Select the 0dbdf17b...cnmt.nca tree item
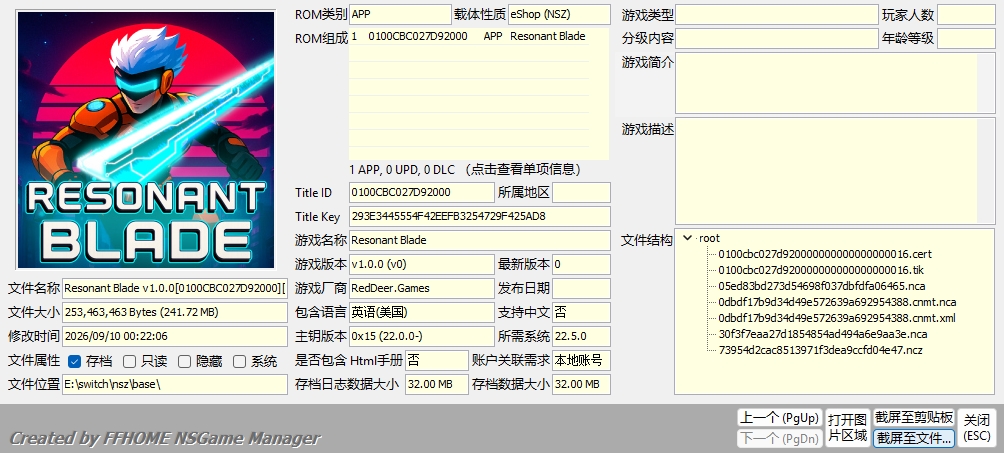The image size is (1004, 453). [x=838, y=302]
